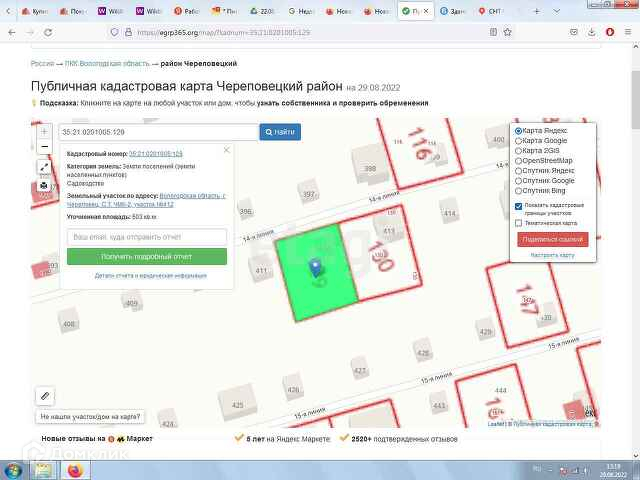Switch to the Здр browser tab
This screenshot has width=640, height=480.
click(x=453, y=11)
